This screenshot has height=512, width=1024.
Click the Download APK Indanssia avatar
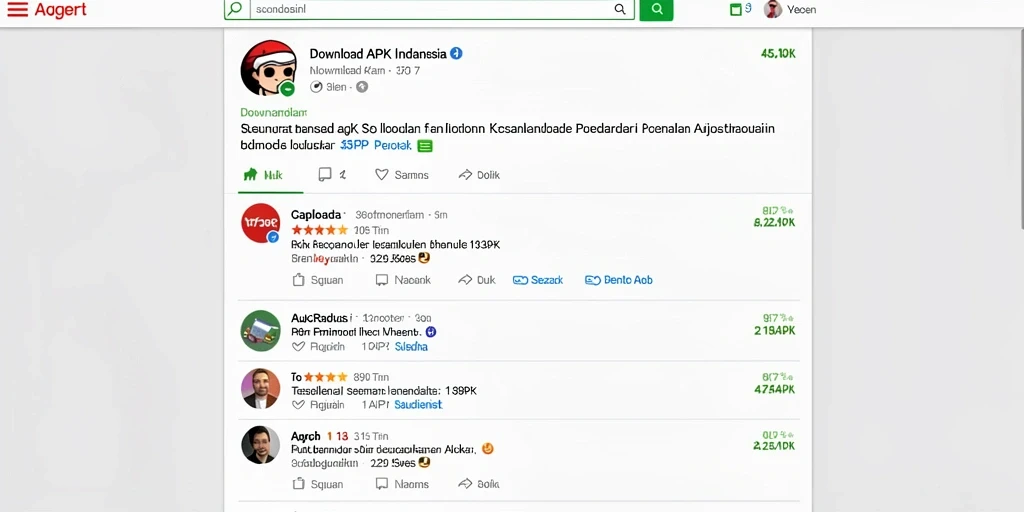[268, 69]
